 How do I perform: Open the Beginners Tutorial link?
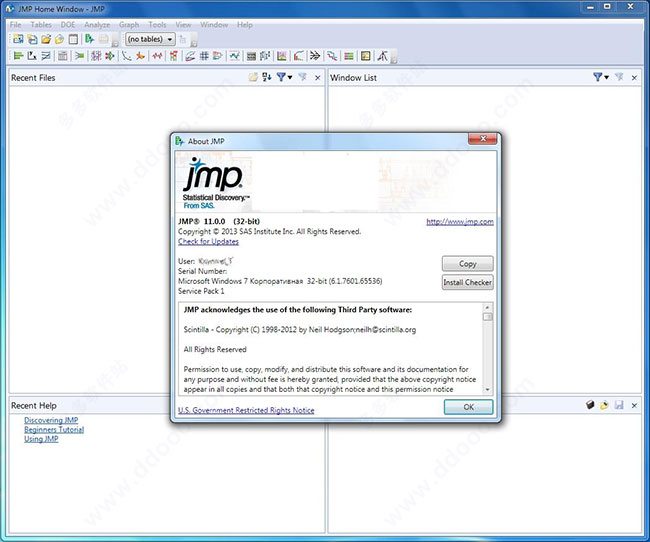54,430
